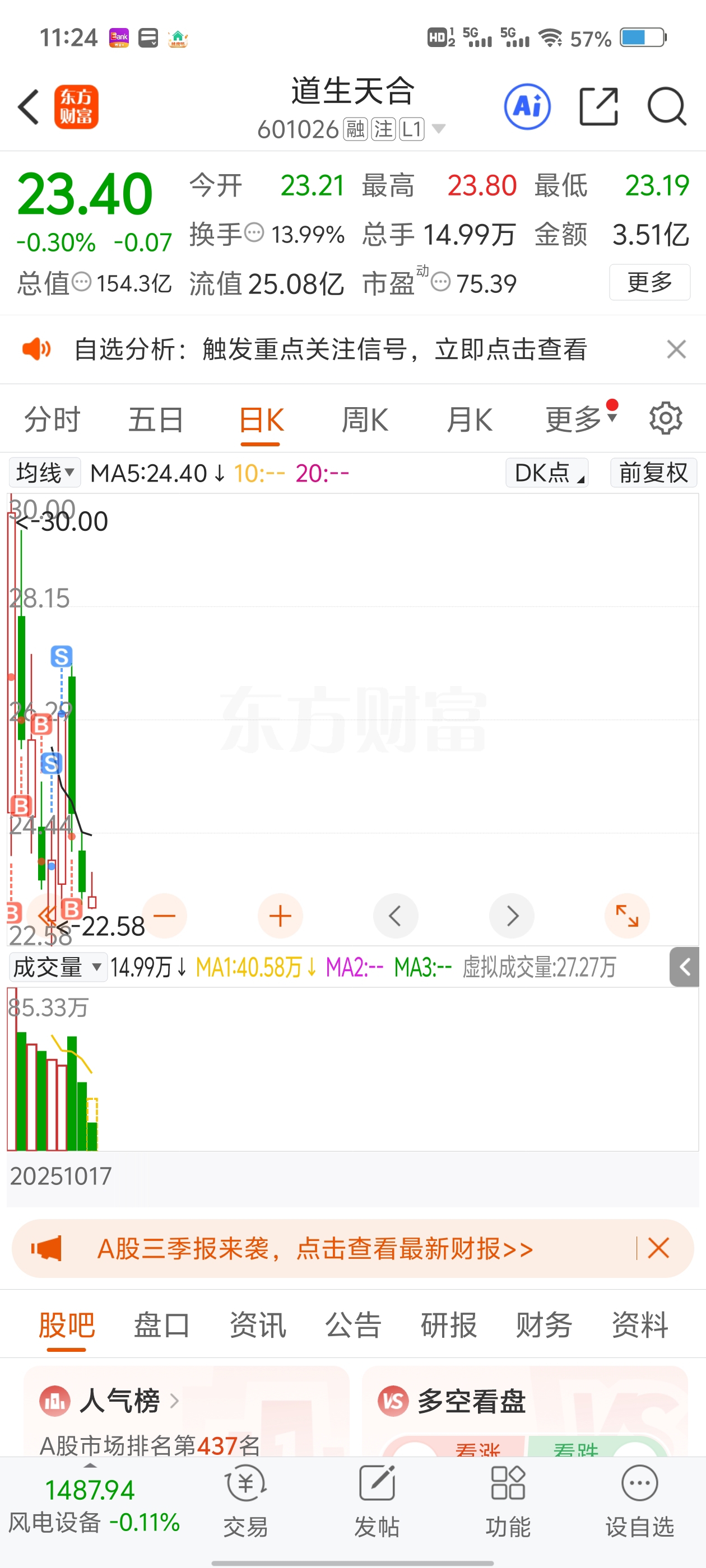This screenshot has height=1568, width=706.
Task: Tap the Wi-Fi status icon
Action: [551, 38]
